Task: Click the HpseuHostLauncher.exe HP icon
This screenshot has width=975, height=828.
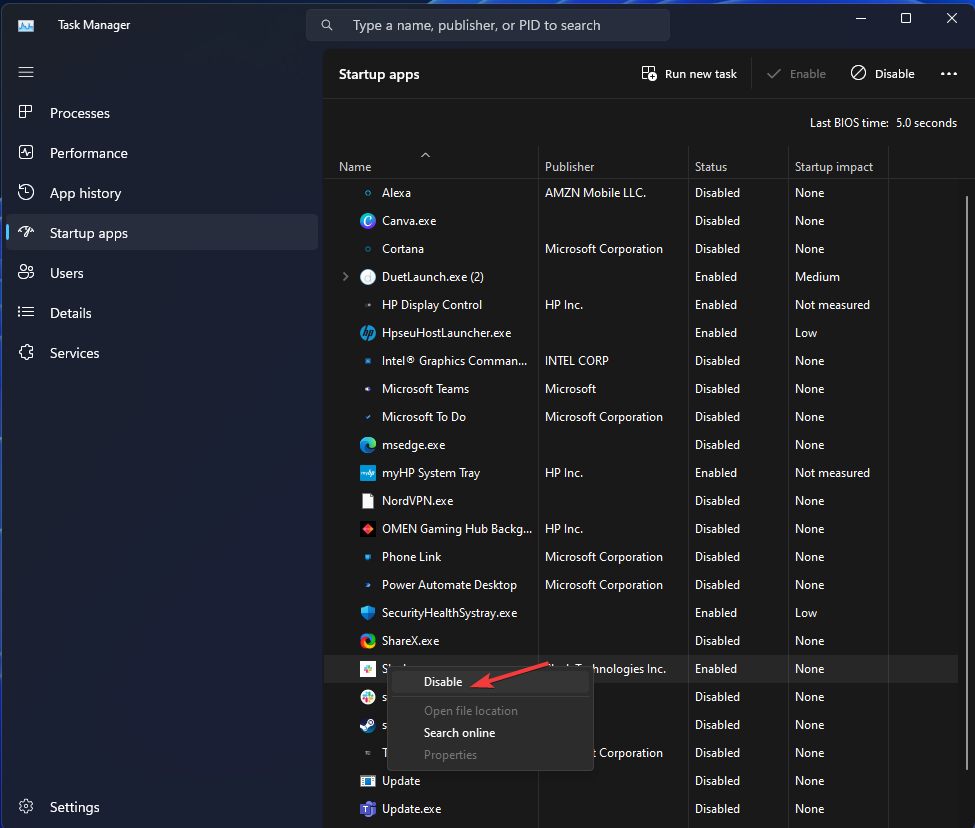Action: coord(368,333)
